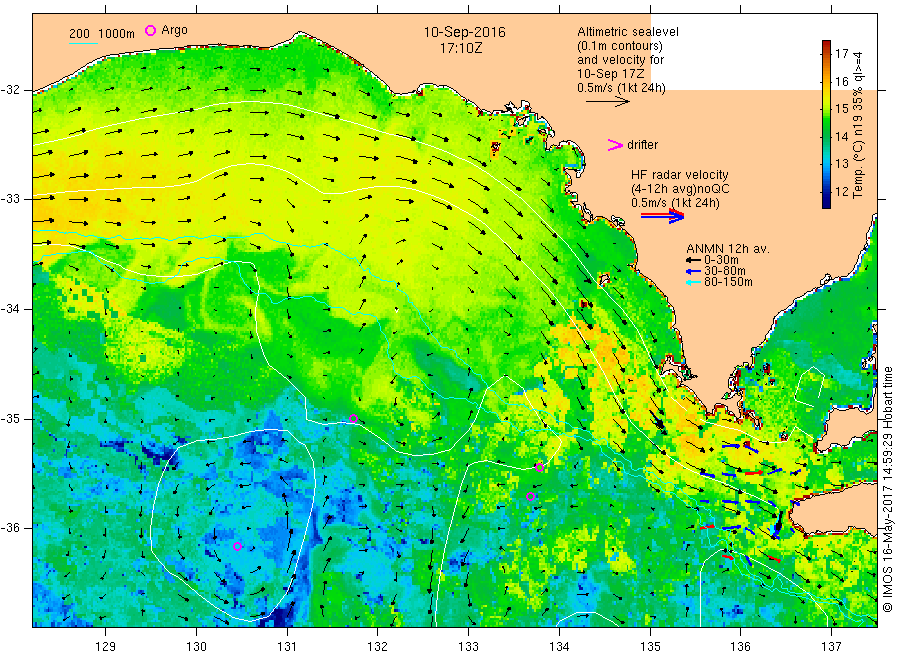Click the '80-150m' depth label
The width and height of the screenshot is (900, 660).
coord(728,282)
